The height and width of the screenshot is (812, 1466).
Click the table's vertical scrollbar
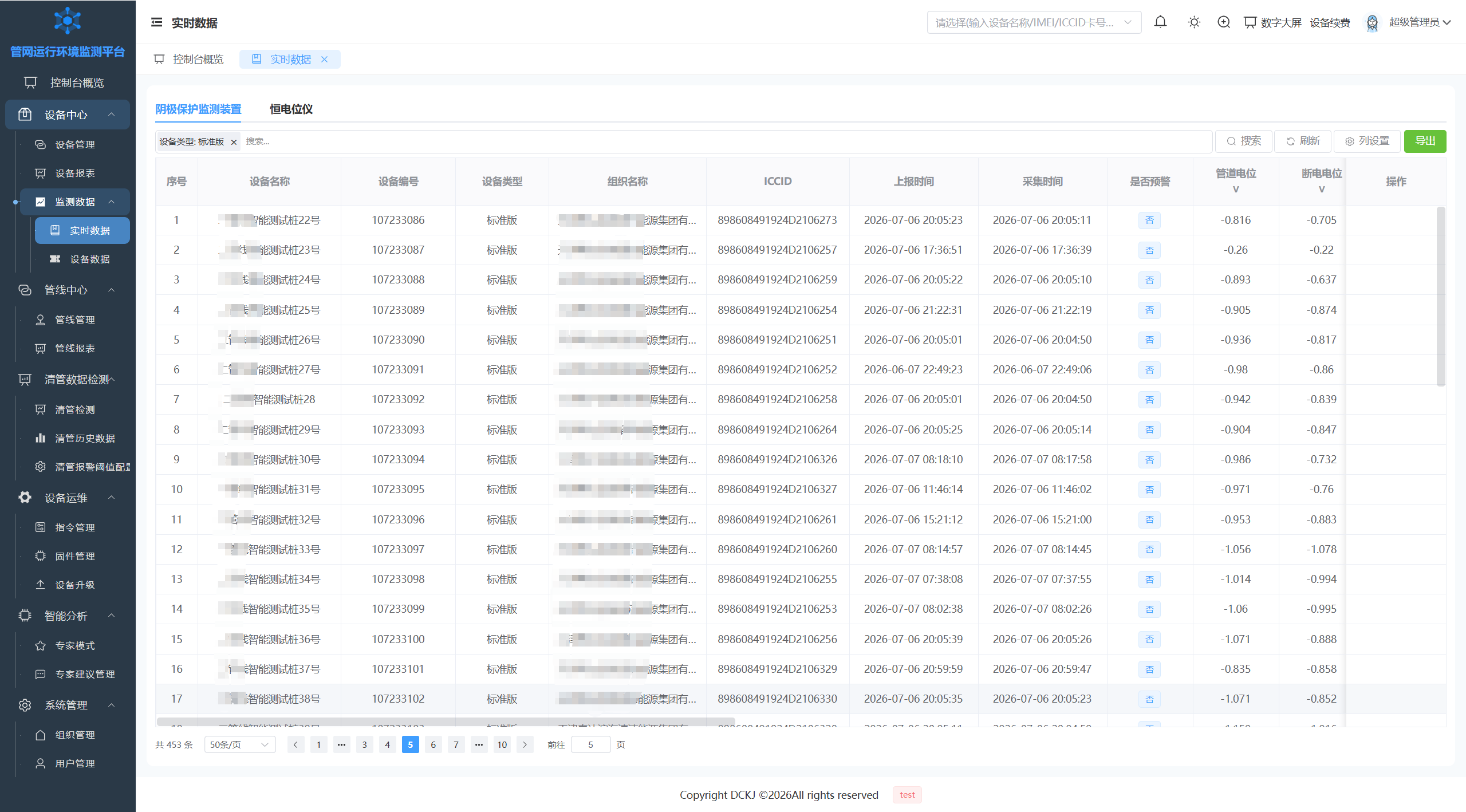coord(1441,296)
